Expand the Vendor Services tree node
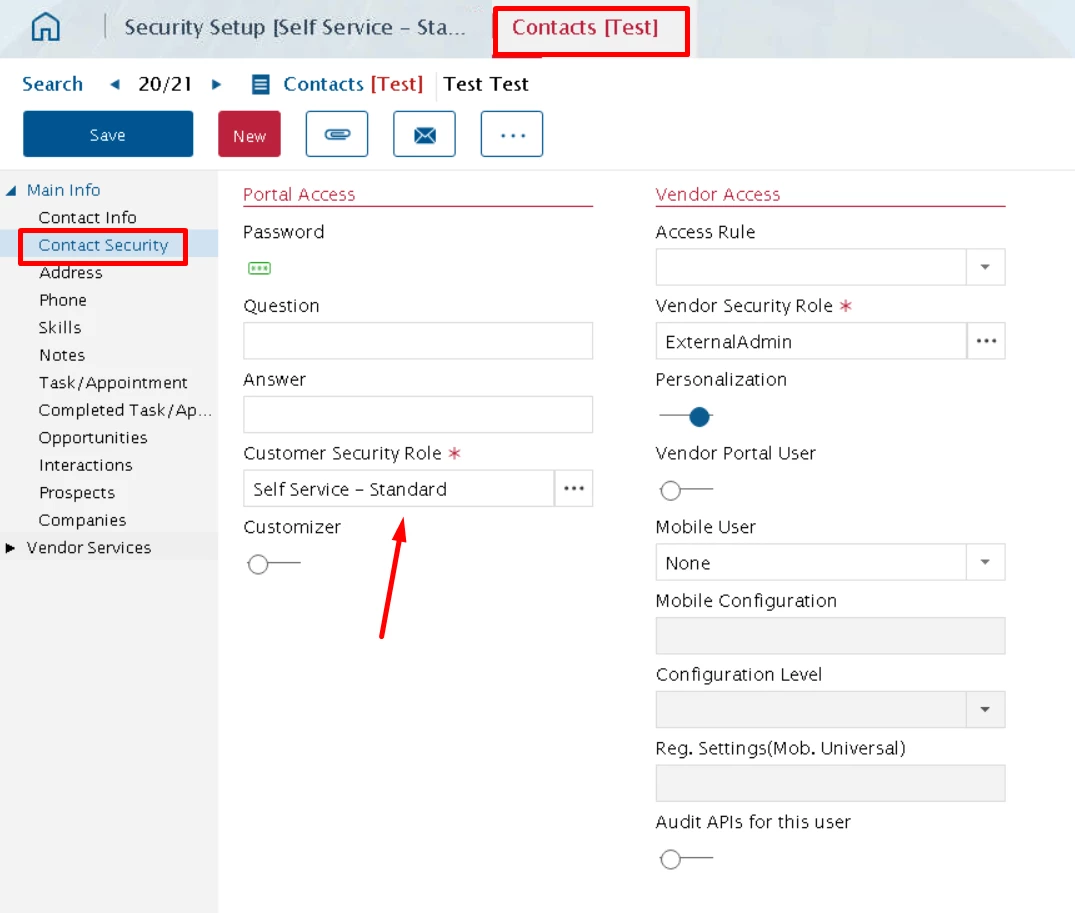 pyautogui.click(x=11, y=548)
